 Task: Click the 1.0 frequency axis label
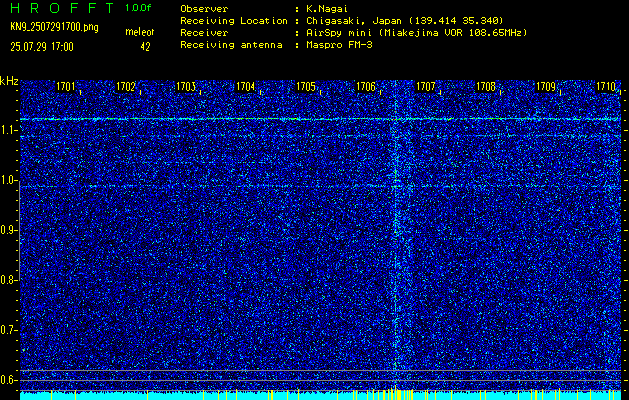click(x=7, y=181)
